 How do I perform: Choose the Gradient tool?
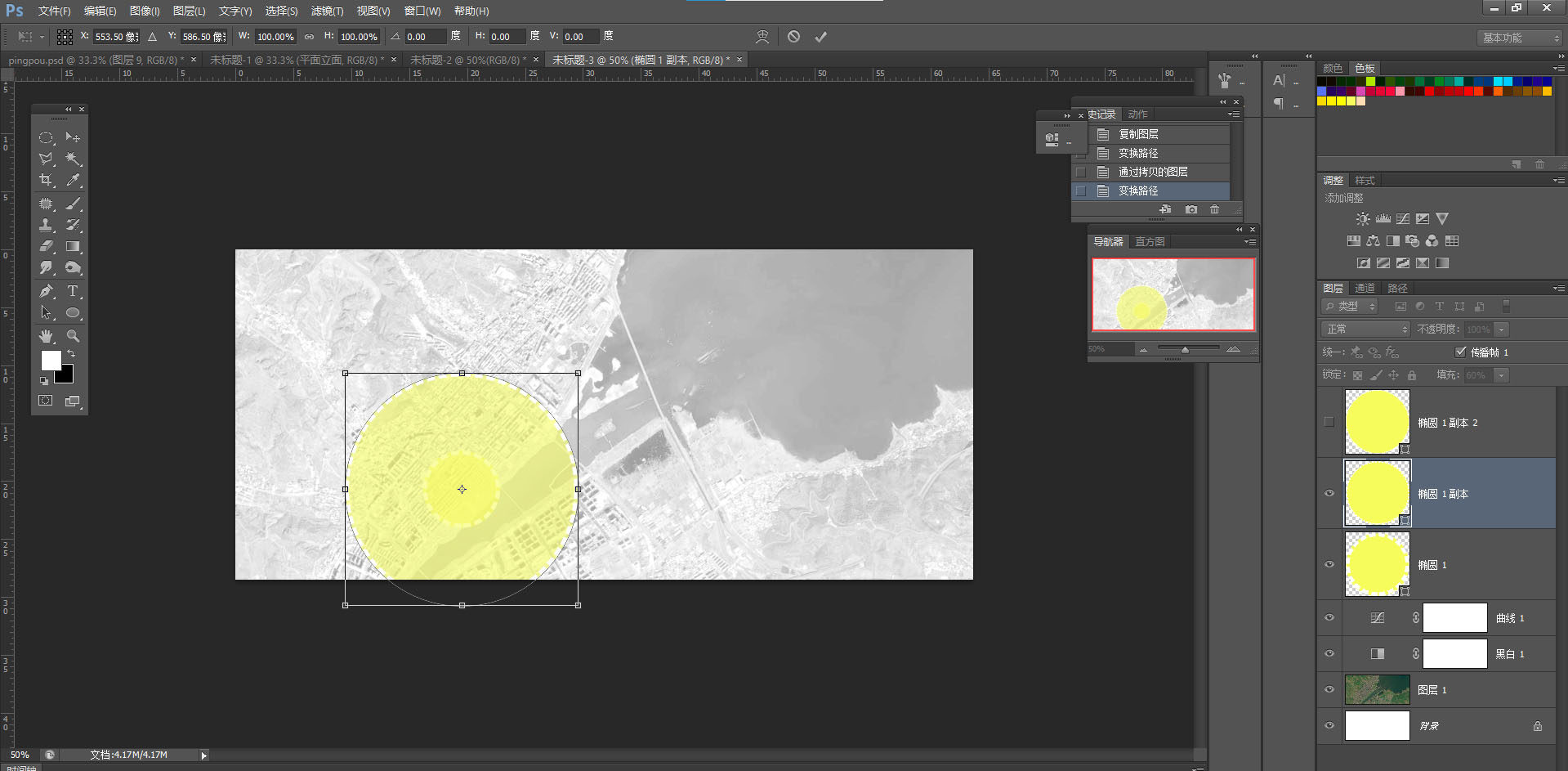tap(73, 246)
